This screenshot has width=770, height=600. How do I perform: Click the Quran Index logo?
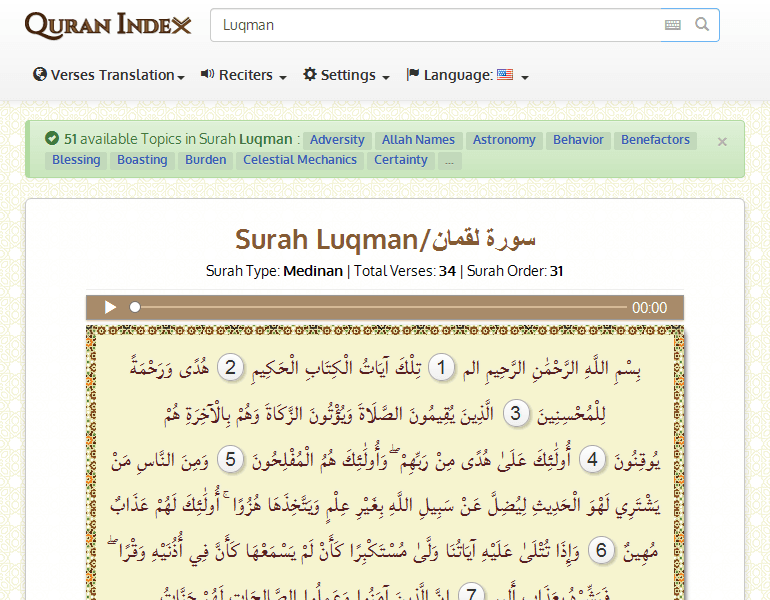[x=107, y=25]
